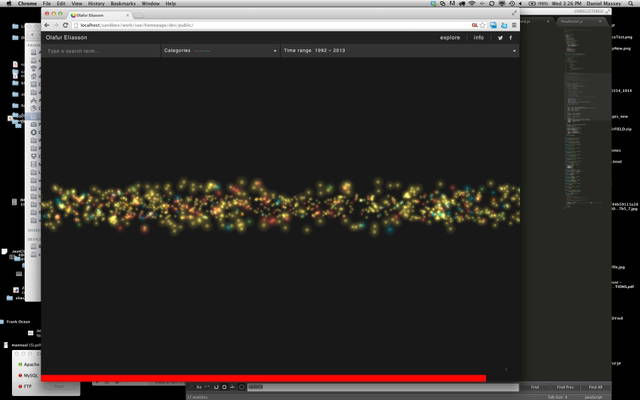The image size is (640, 400).
Task: Open the History menu
Action: tap(96, 3)
